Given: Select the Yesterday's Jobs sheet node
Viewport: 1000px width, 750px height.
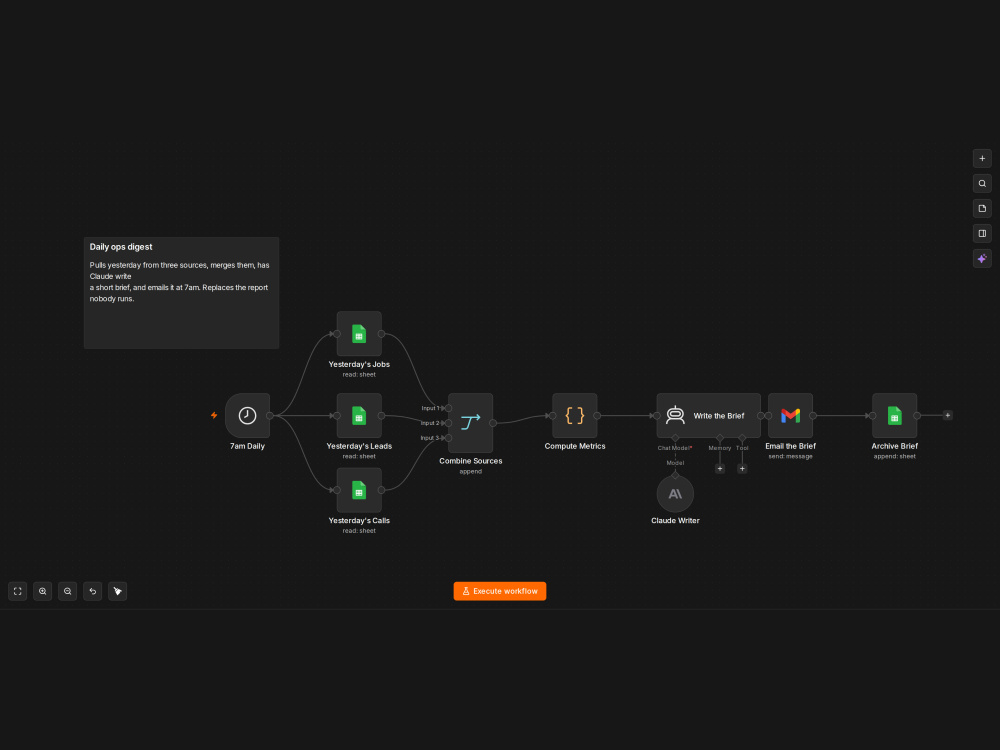Looking at the screenshot, I should coord(359,334).
